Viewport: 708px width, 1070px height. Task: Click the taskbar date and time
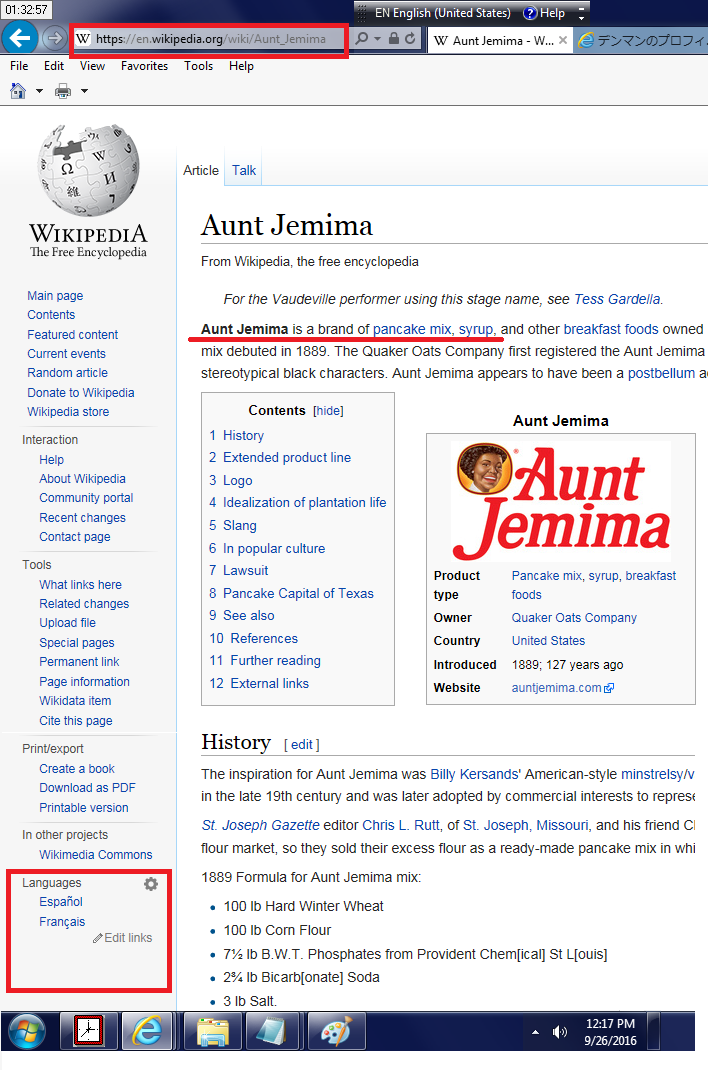(610, 1032)
